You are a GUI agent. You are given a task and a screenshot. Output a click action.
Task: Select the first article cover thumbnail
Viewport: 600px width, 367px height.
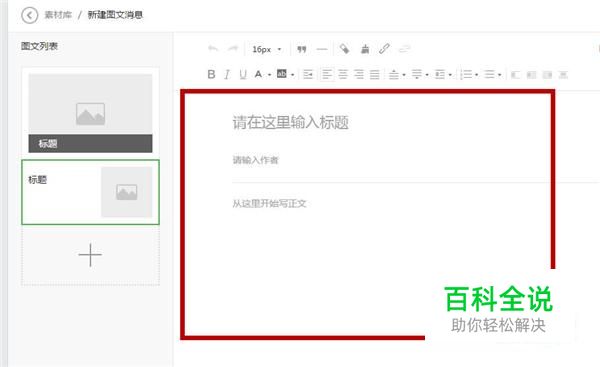[x=90, y=104]
